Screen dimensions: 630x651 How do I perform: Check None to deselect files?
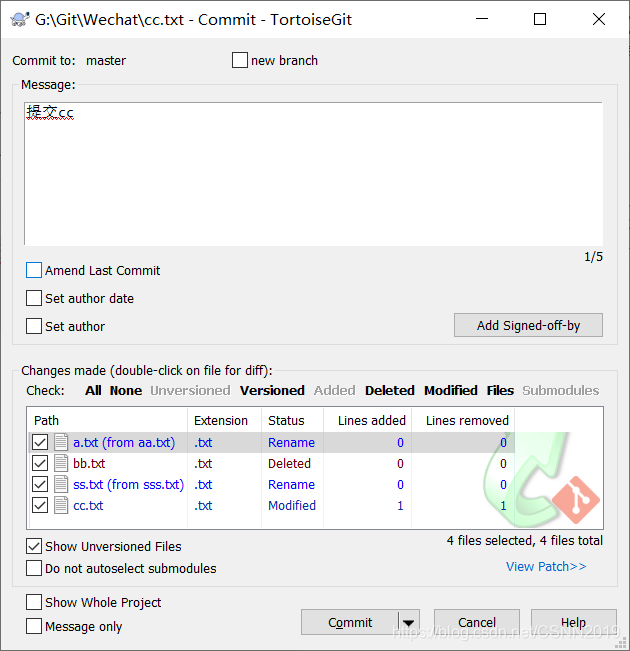pos(126,390)
